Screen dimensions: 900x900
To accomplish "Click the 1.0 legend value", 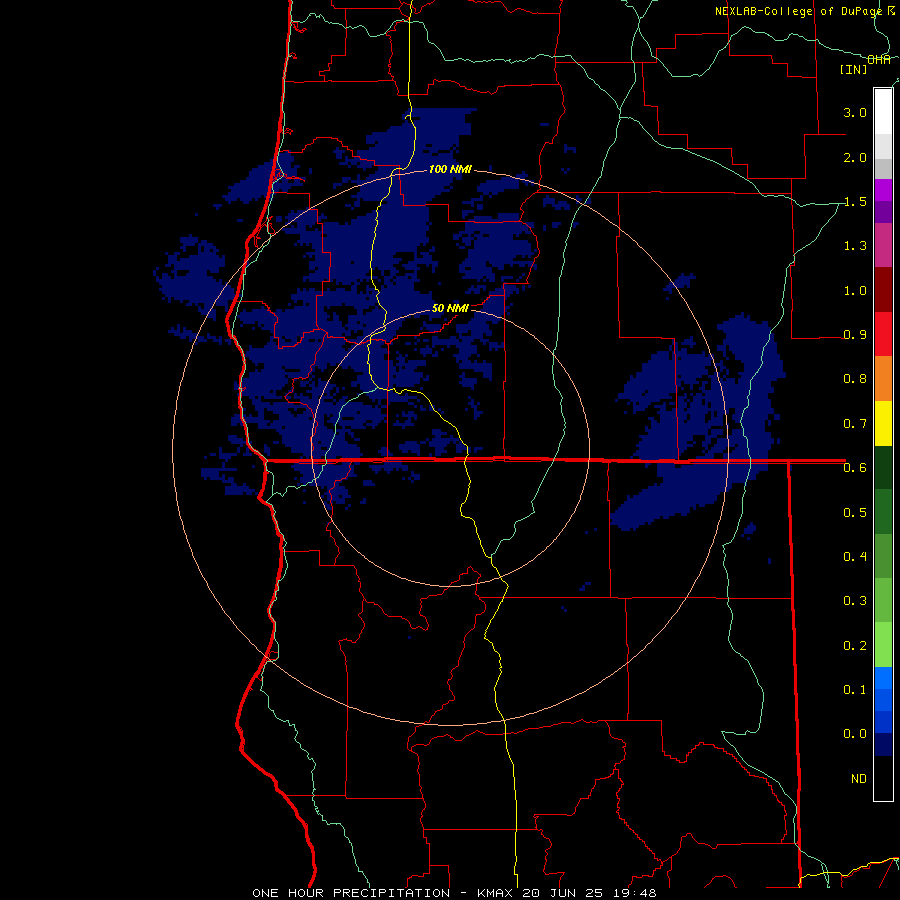I will pyautogui.click(x=855, y=290).
